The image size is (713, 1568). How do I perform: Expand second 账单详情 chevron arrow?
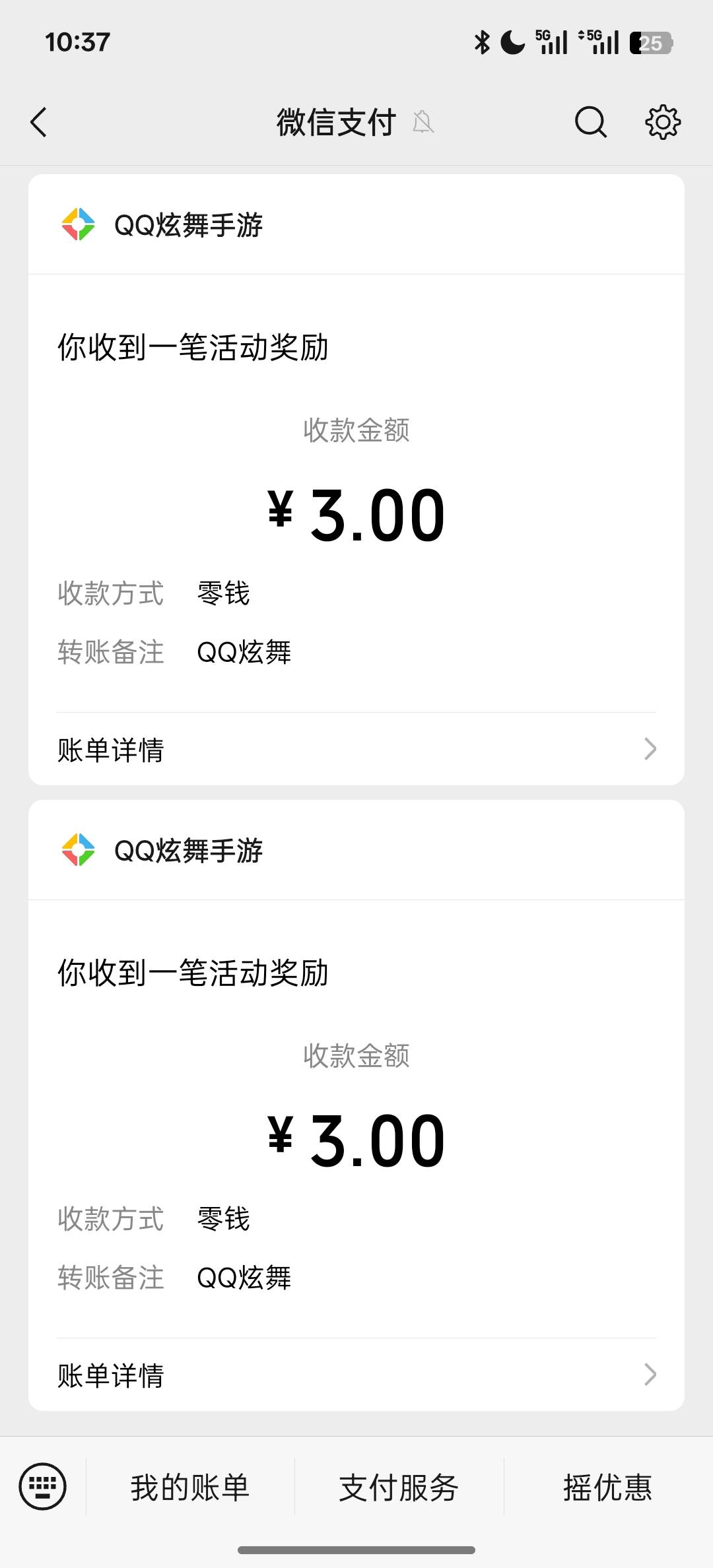pos(650,1375)
